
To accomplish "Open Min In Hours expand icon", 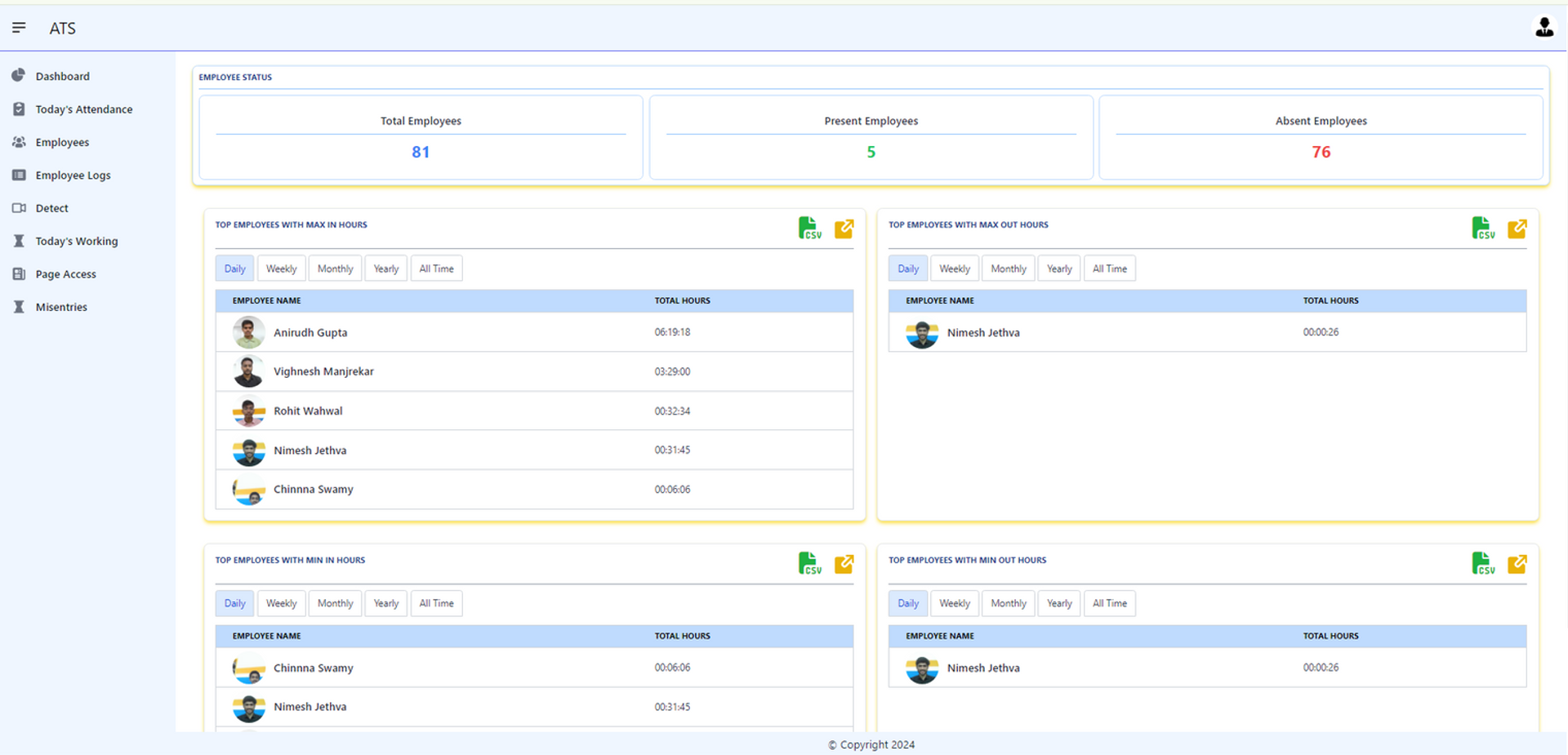I will (844, 564).
